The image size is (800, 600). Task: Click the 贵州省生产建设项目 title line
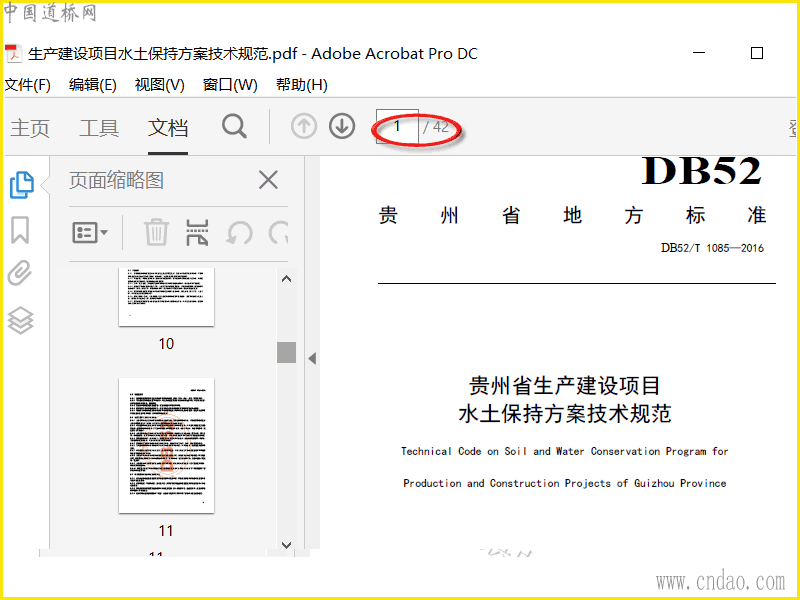(x=565, y=385)
